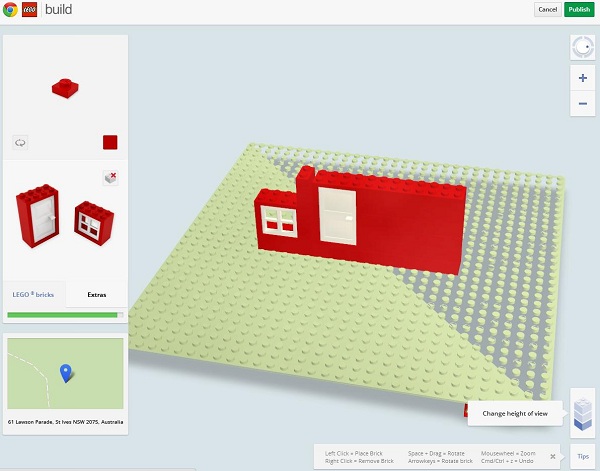Select the delete brick eraser tool
The image size is (600, 471).
click(x=111, y=177)
